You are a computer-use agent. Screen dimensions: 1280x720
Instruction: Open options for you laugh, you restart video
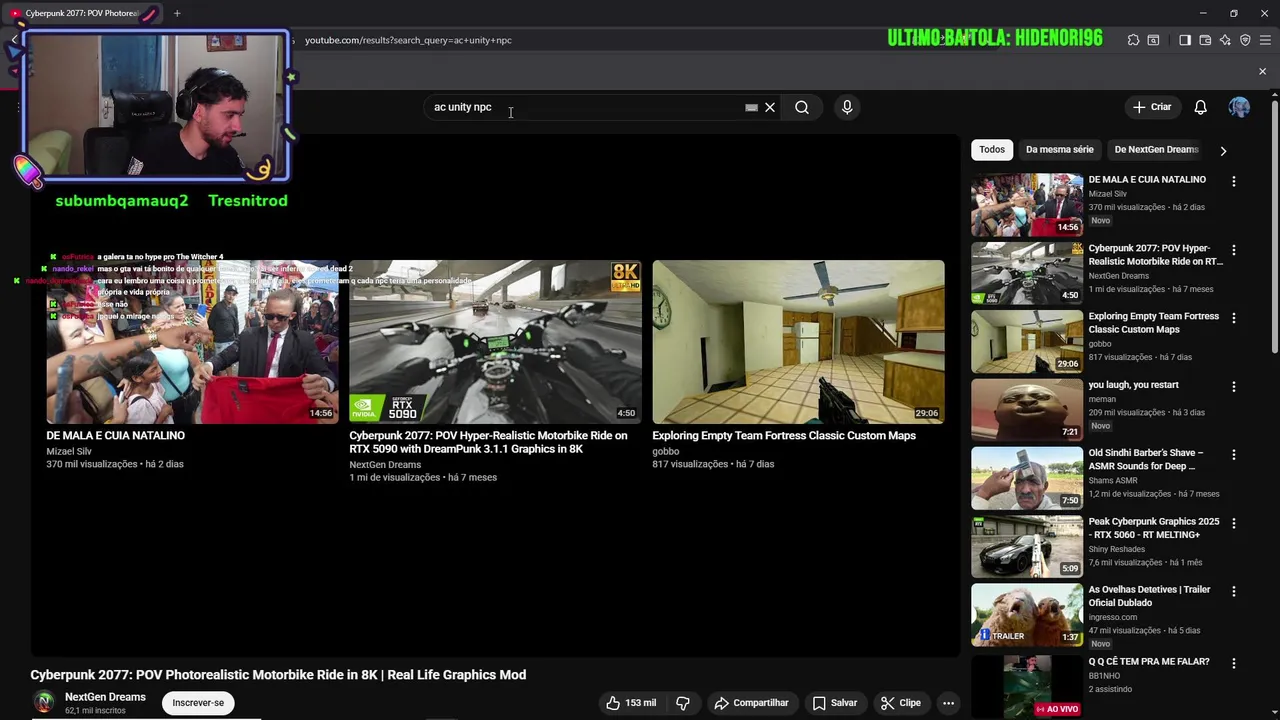pyautogui.click(x=1233, y=386)
